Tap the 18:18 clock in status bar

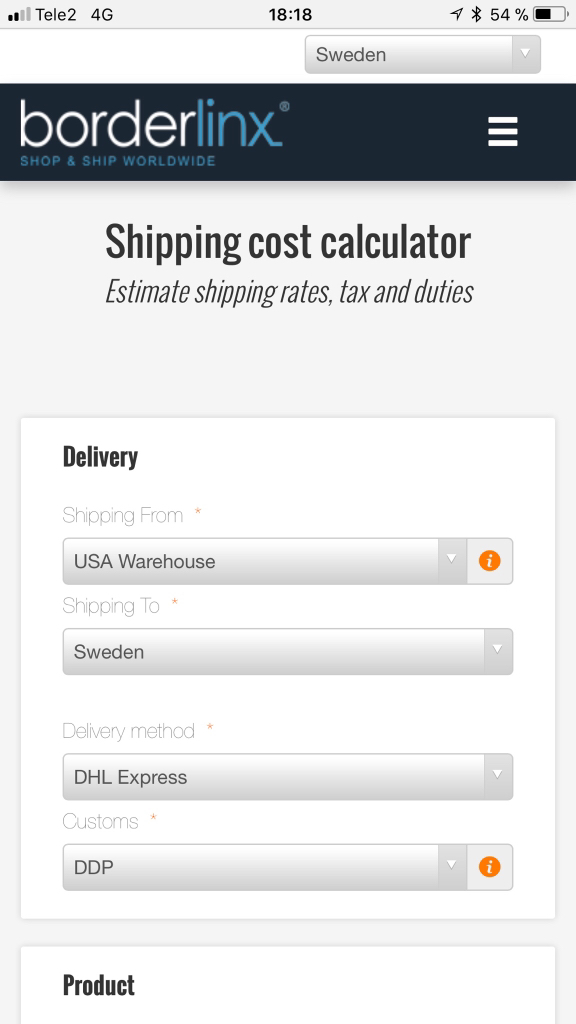pos(290,14)
